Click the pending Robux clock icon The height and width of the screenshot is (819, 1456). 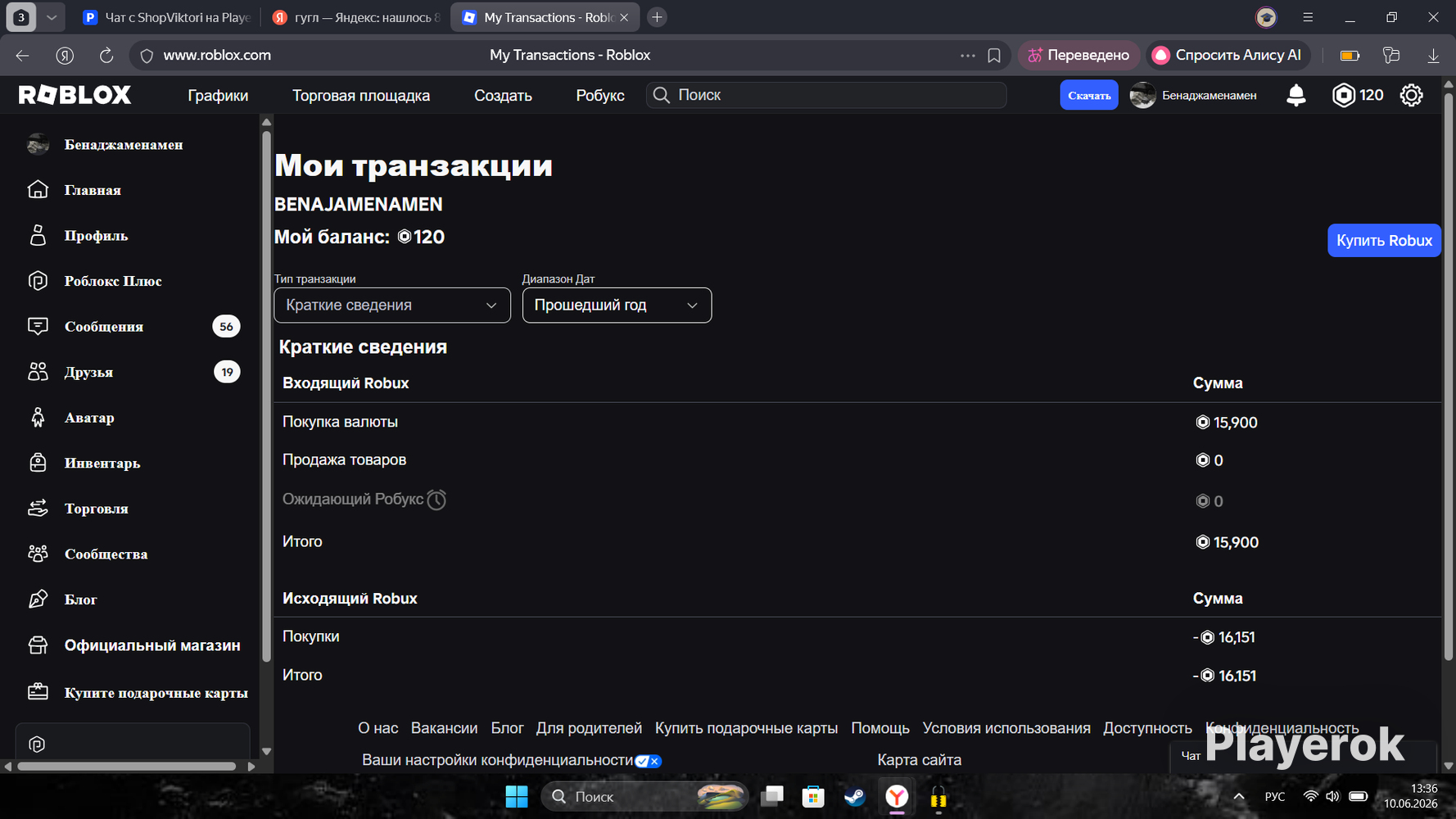(436, 500)
